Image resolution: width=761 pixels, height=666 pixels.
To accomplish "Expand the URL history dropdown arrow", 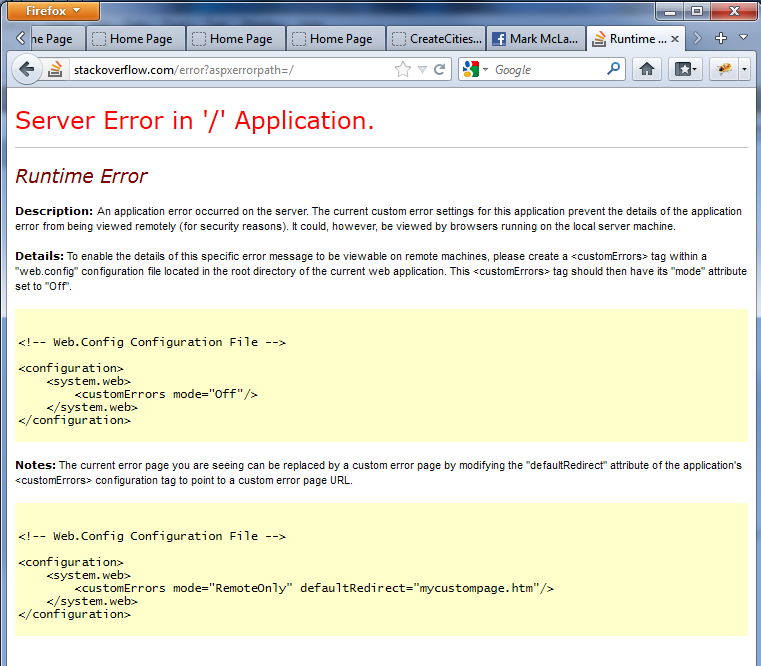I will 422,70.
